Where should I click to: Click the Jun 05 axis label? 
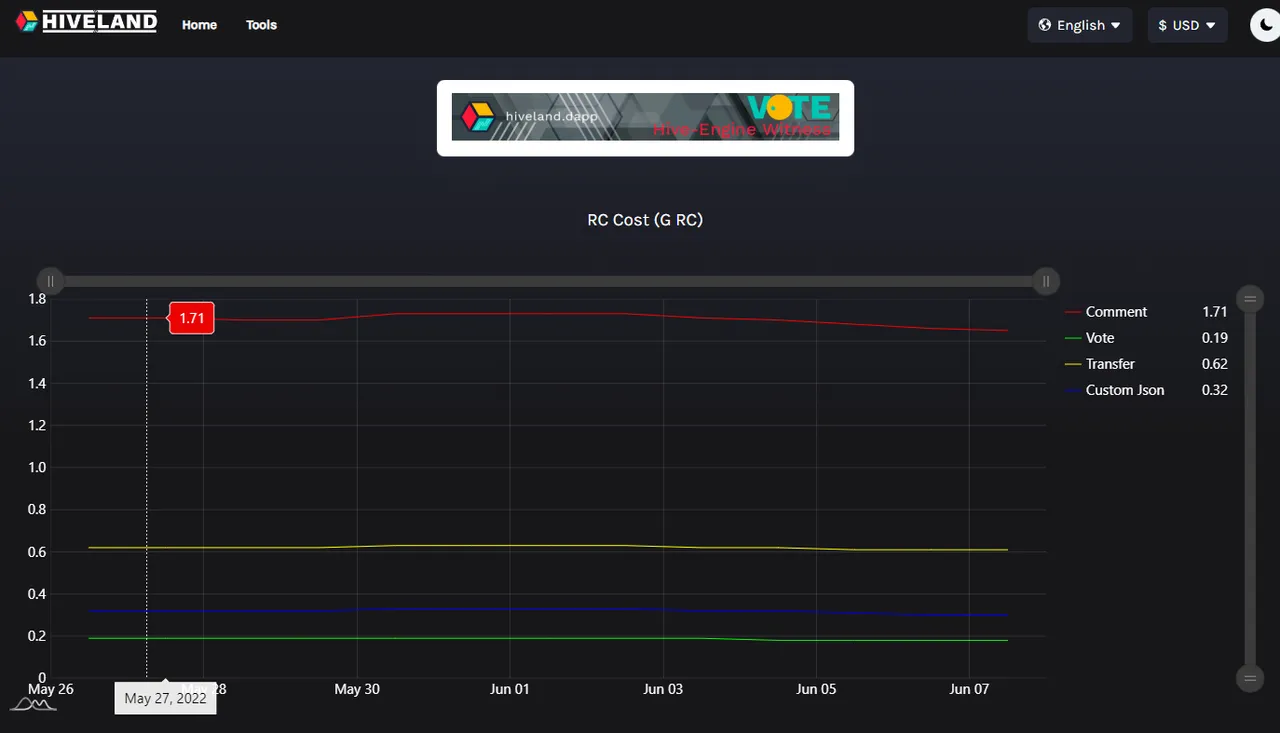(x=816, y=689)
